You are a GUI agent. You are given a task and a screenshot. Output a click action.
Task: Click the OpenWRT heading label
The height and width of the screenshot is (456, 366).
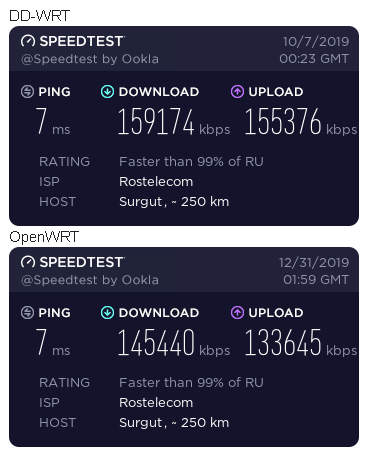tap(44, 237)
